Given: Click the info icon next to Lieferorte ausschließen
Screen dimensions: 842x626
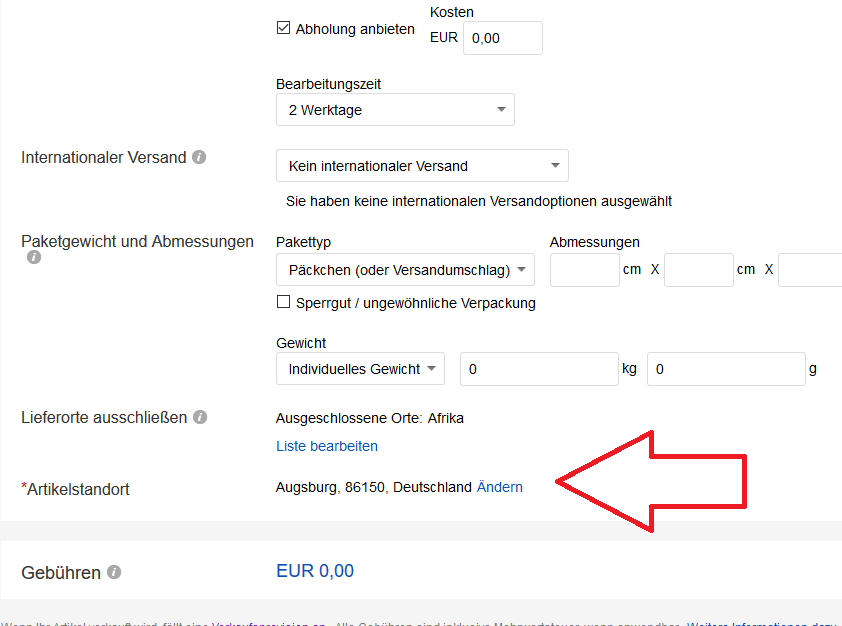Looking at the screenshot, I should click(x=201, y=417).
